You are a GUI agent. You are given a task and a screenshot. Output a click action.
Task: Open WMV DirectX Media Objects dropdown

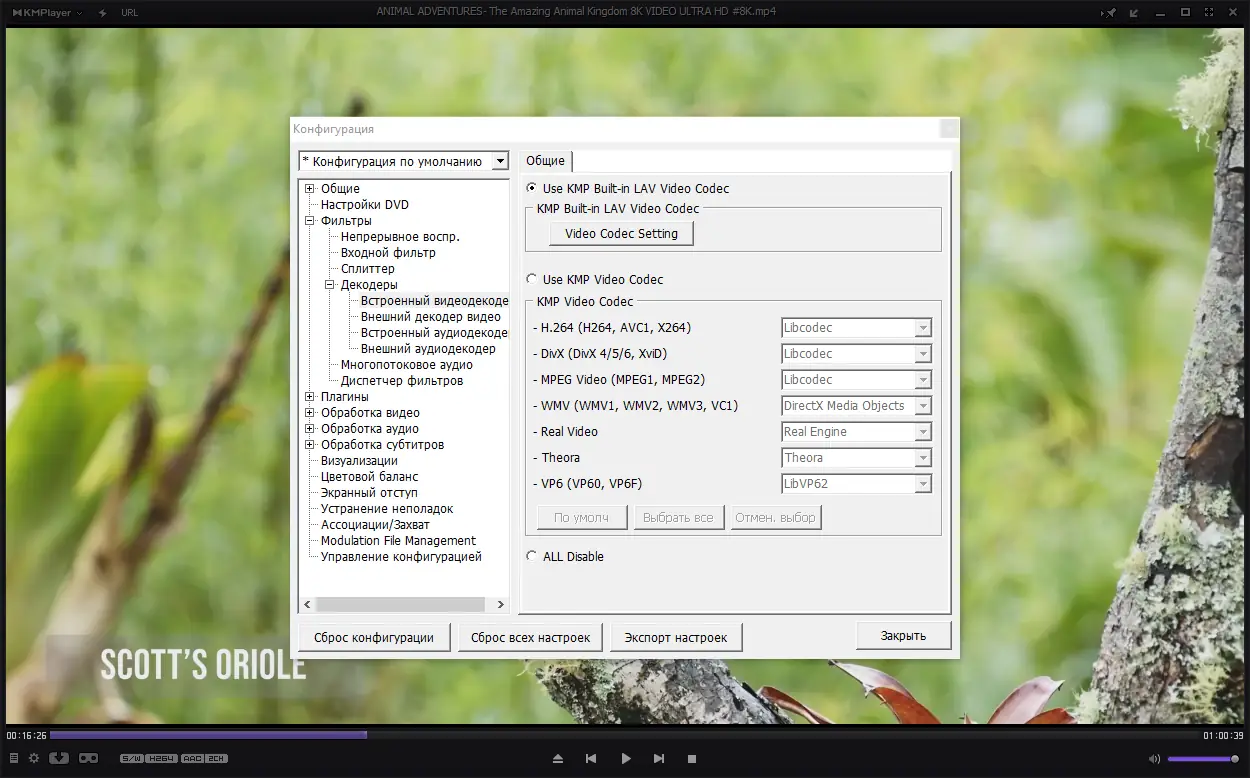click(x=856, y=406)
